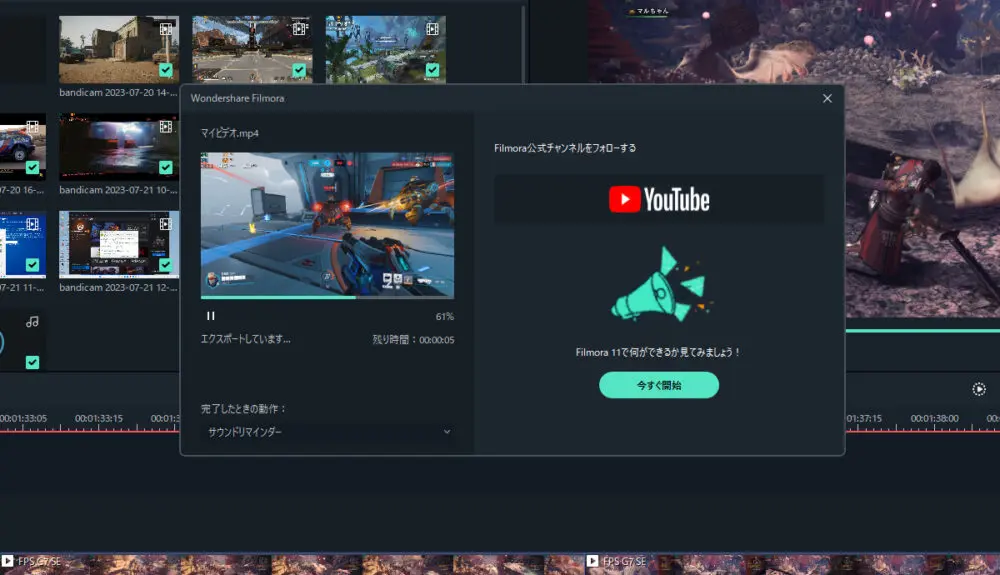Screen dimensions: 1000x575
Task: Click the Filmora公式チャンネルをフォローする heading
Action: [565, 148]
